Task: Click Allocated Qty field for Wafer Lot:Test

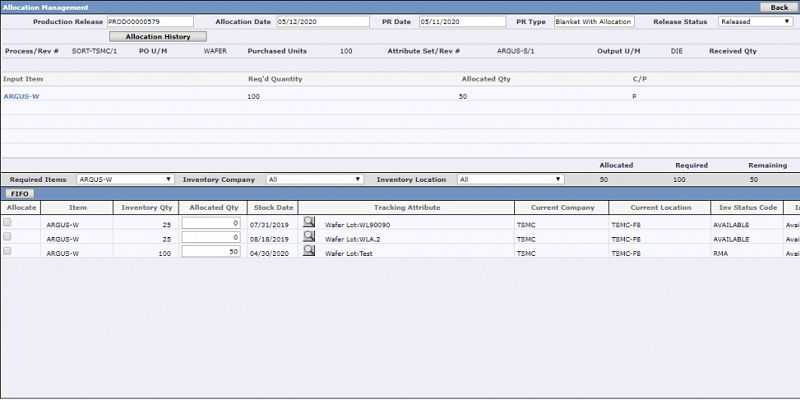Action: pos(210,252)
